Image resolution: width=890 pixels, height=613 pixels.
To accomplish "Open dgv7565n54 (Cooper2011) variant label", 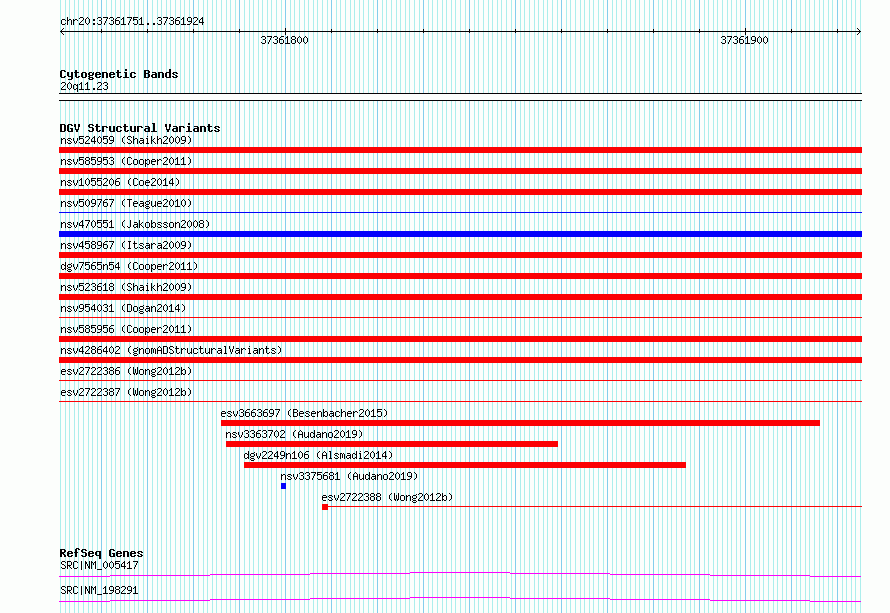I will coord(129,266).
